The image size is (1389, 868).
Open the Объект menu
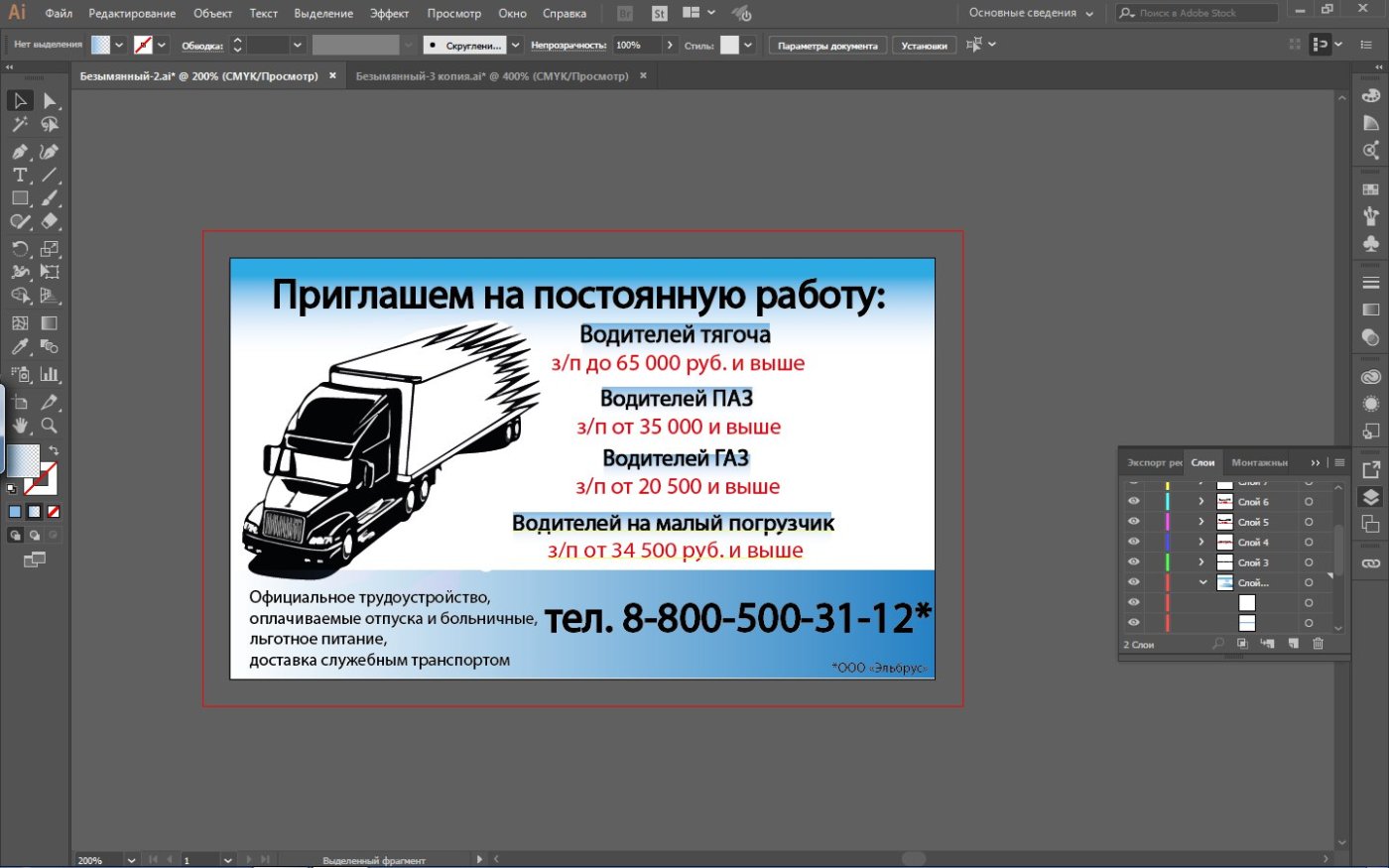(x=212, y=14)
